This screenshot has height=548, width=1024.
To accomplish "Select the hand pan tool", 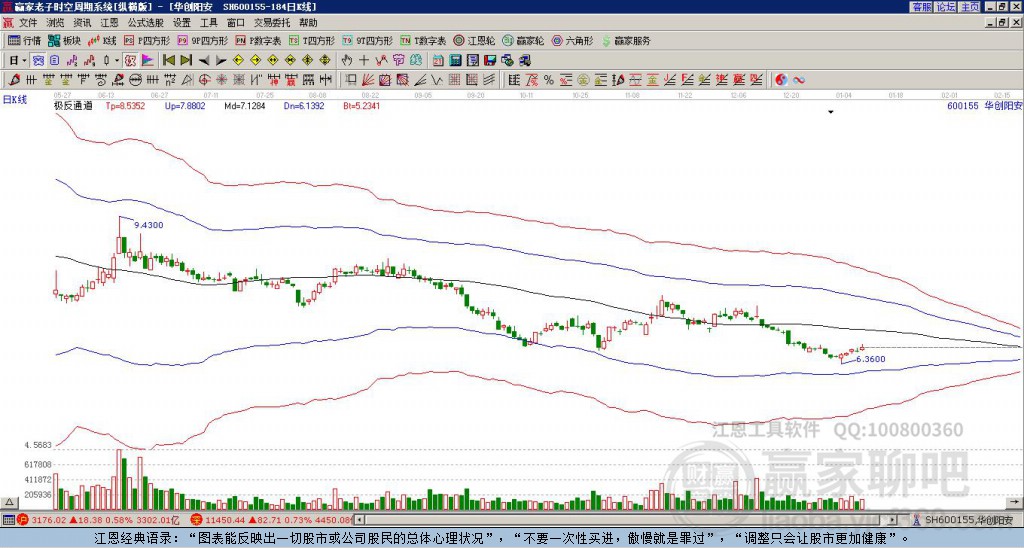I will [347, 61].
